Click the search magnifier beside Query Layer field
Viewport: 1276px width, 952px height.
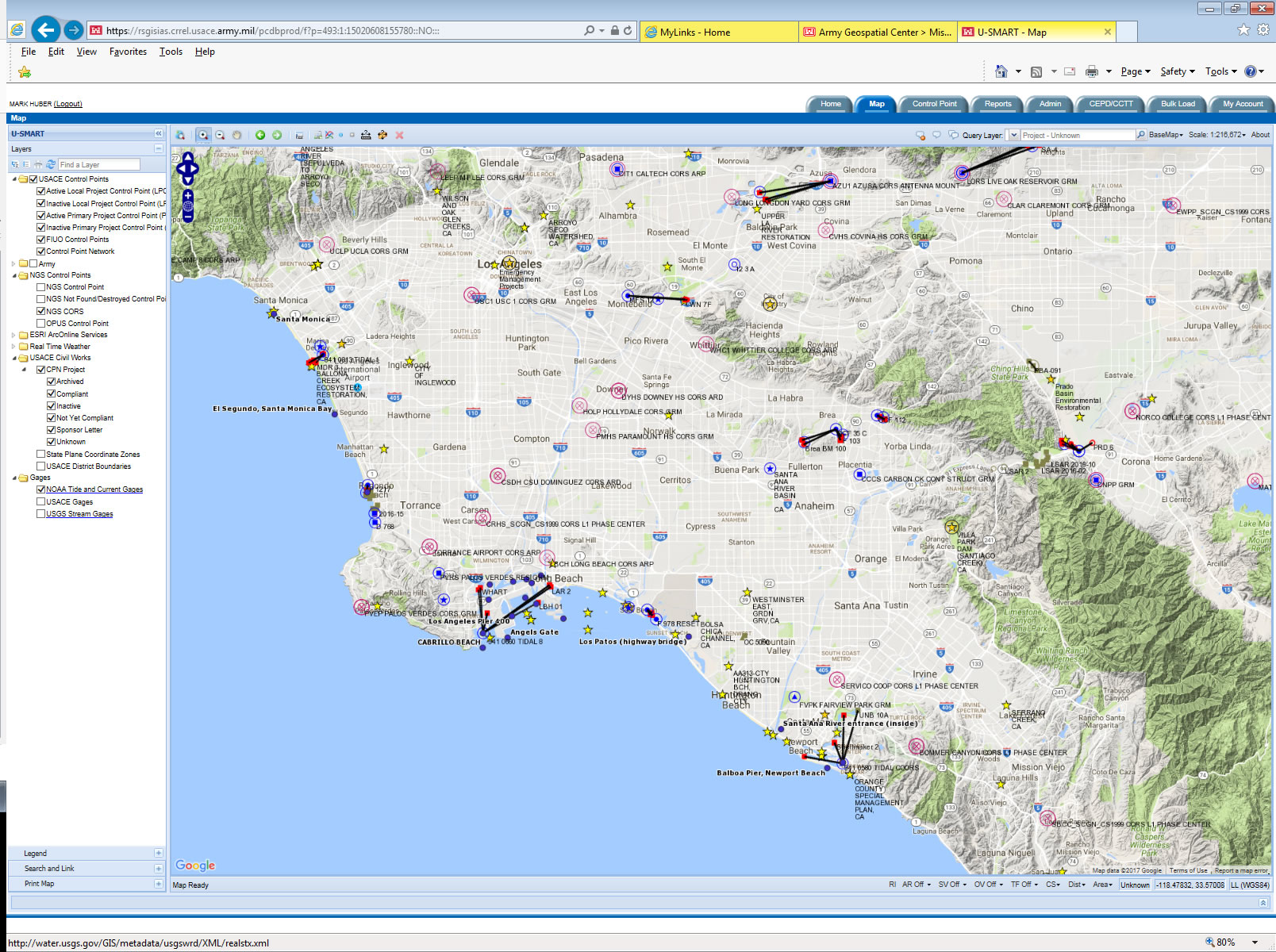tap(1141, 135)
